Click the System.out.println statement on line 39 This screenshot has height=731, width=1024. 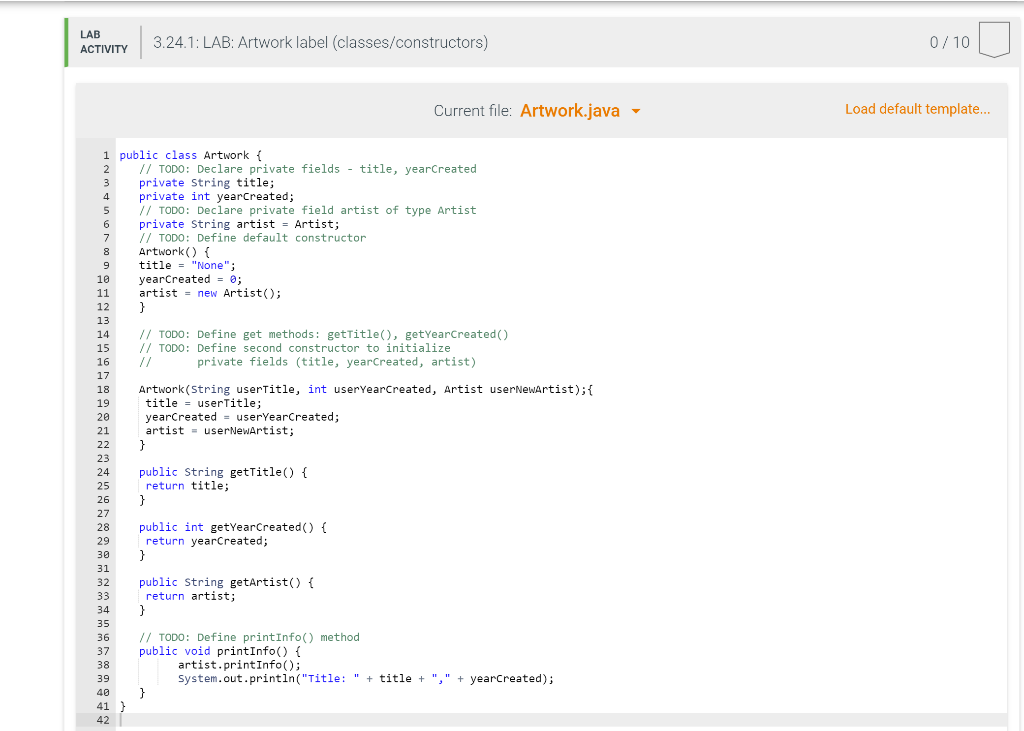(x=366, y=678)
